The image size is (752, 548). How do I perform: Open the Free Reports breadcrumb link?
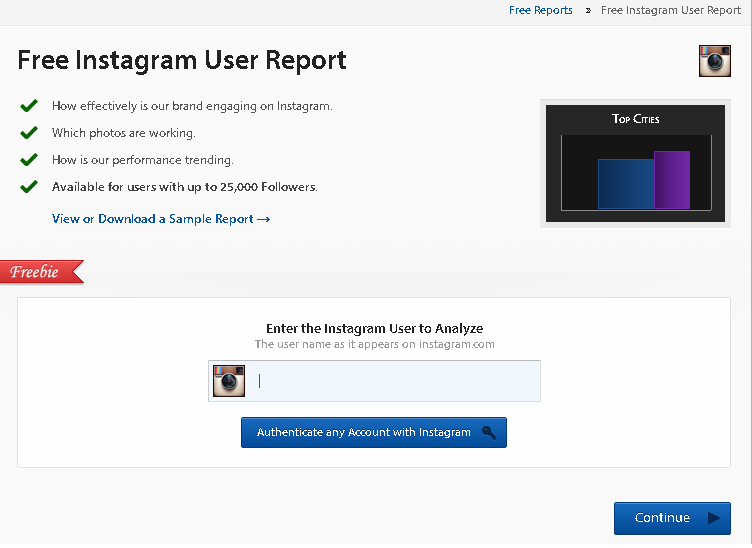coord(540,10)
